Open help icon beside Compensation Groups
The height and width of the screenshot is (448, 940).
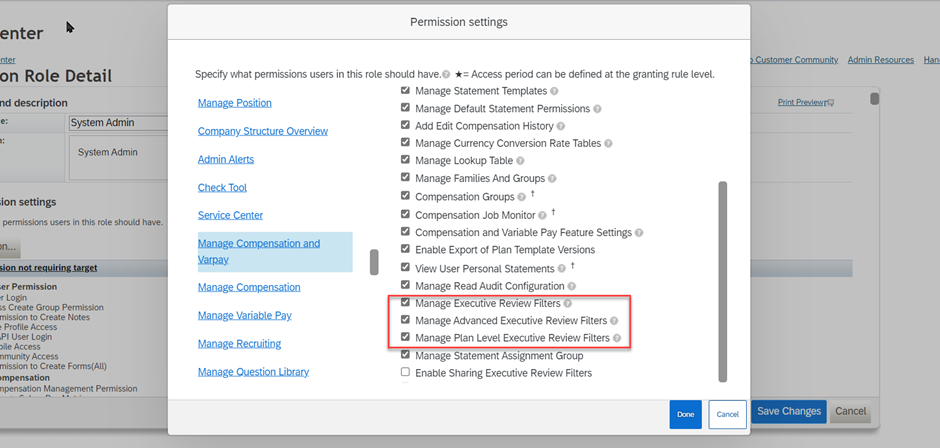pyautogui.click(x=522, y=197)
